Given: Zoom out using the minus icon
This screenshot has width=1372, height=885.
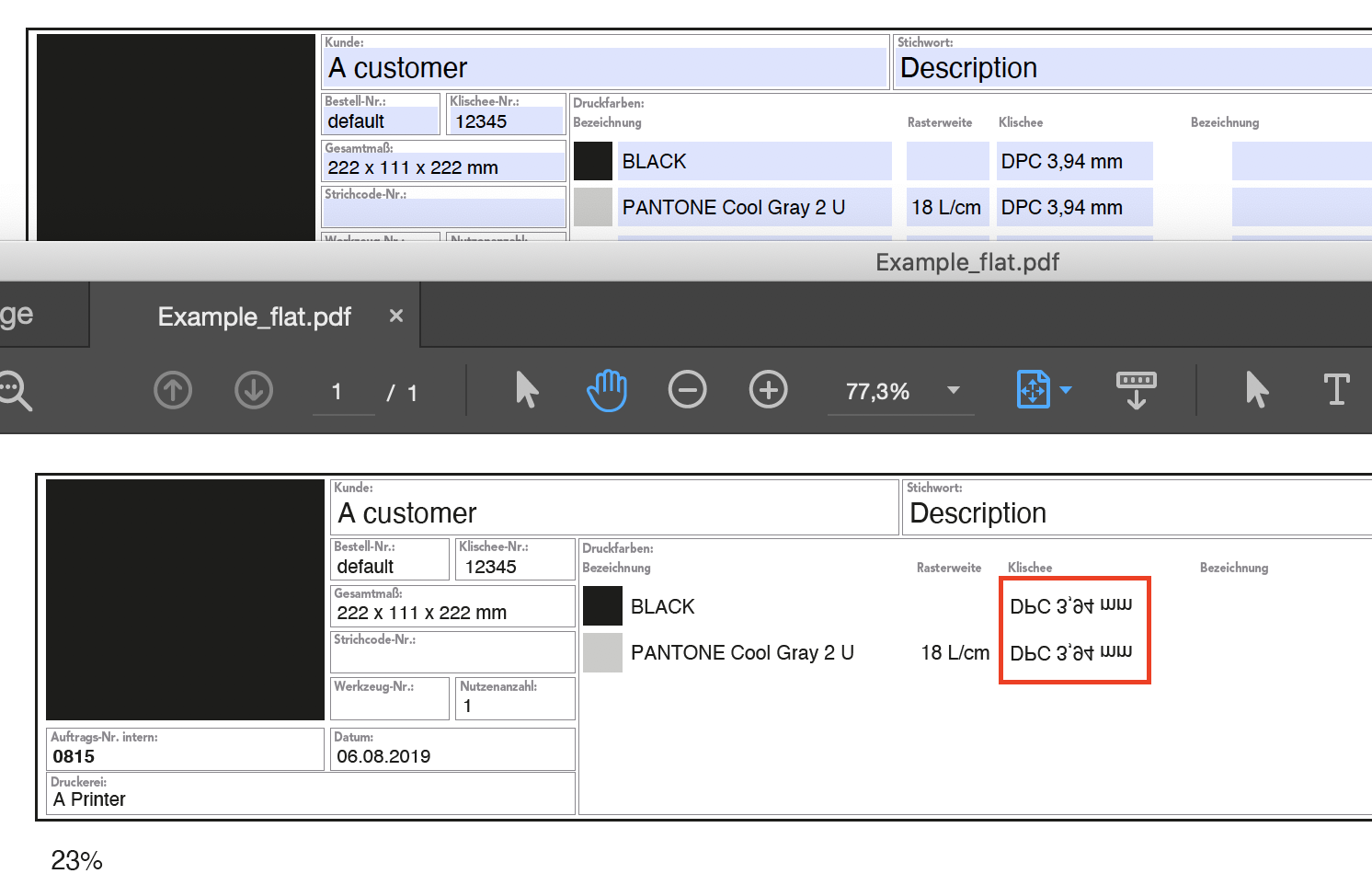Looking at the screenshot, I should (x=687, y=390).
